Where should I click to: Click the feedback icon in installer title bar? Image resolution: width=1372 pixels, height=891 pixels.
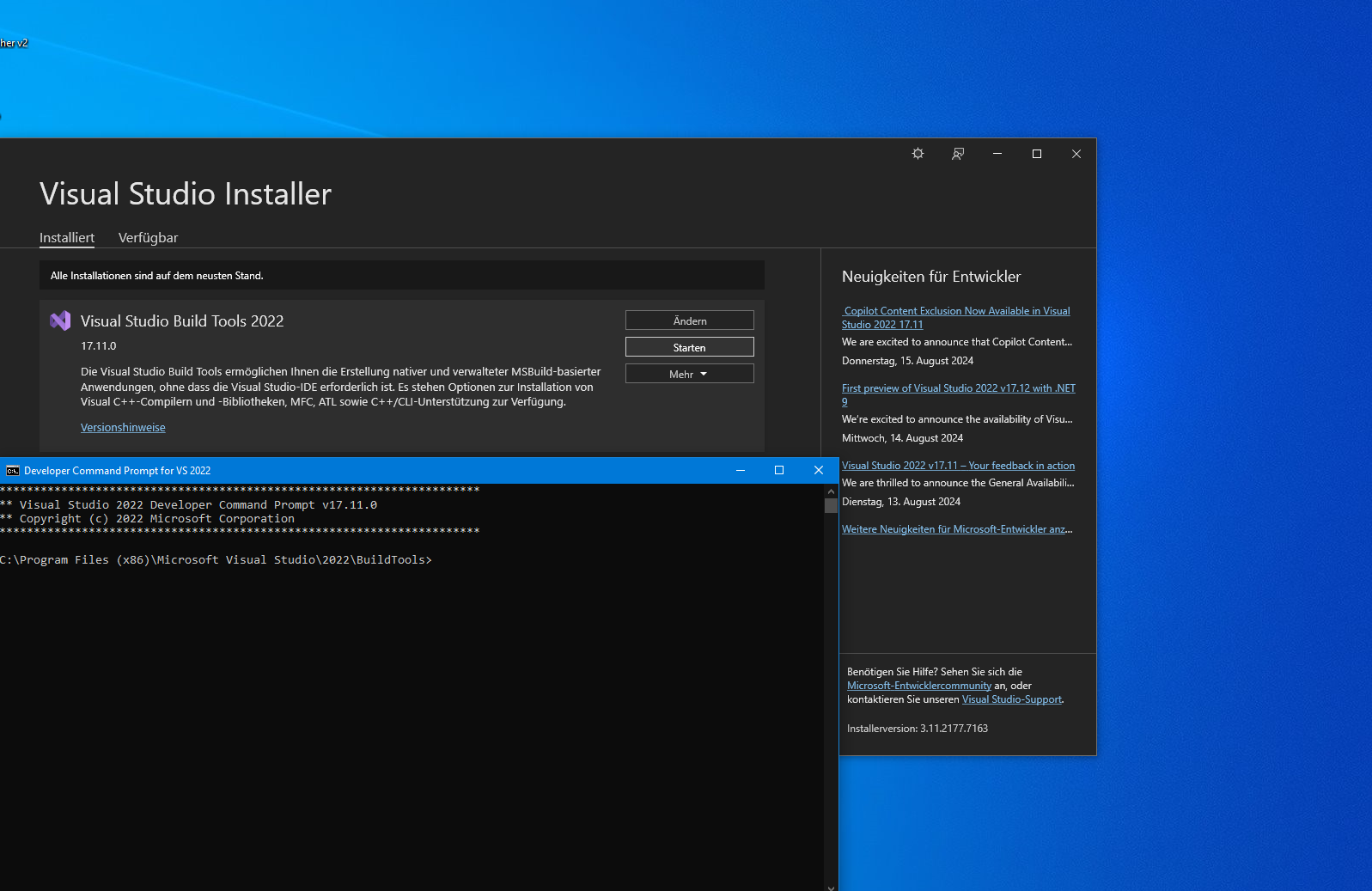point(958,154)
